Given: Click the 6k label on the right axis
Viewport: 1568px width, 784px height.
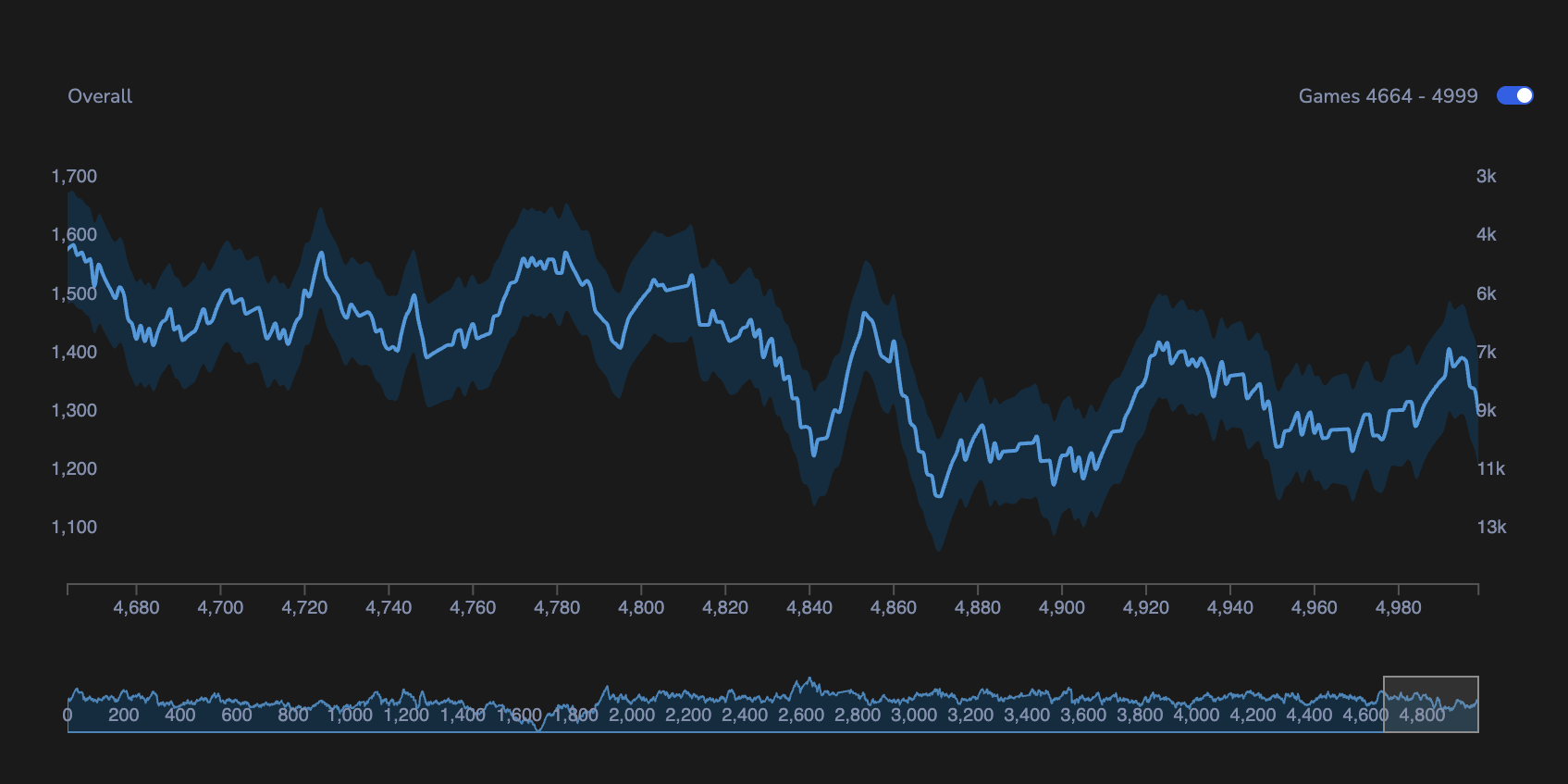Looking at the screenshot, I should coord(1486,293).
